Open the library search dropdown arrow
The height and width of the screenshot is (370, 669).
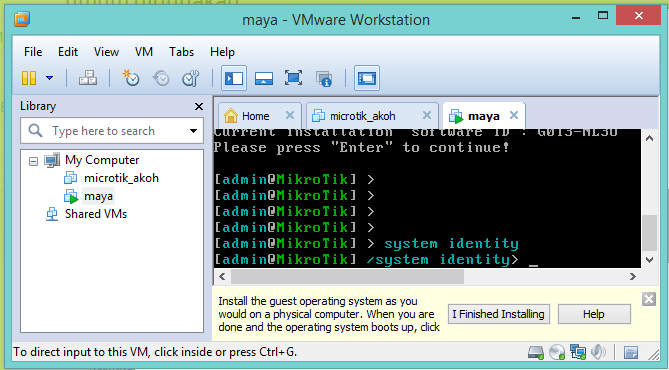pos(193,131)
